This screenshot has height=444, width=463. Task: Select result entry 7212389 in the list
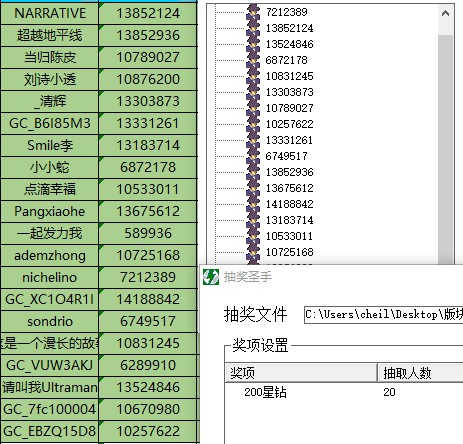pos(286,12)
